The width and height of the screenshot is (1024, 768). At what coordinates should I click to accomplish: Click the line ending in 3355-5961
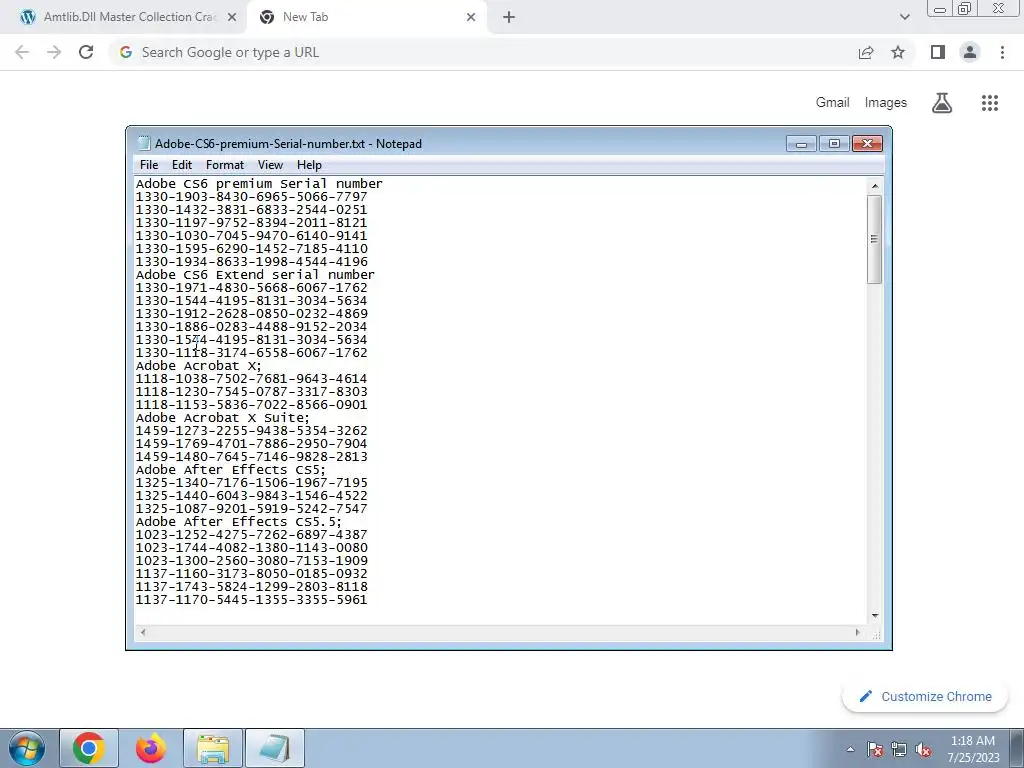point(251,600)
